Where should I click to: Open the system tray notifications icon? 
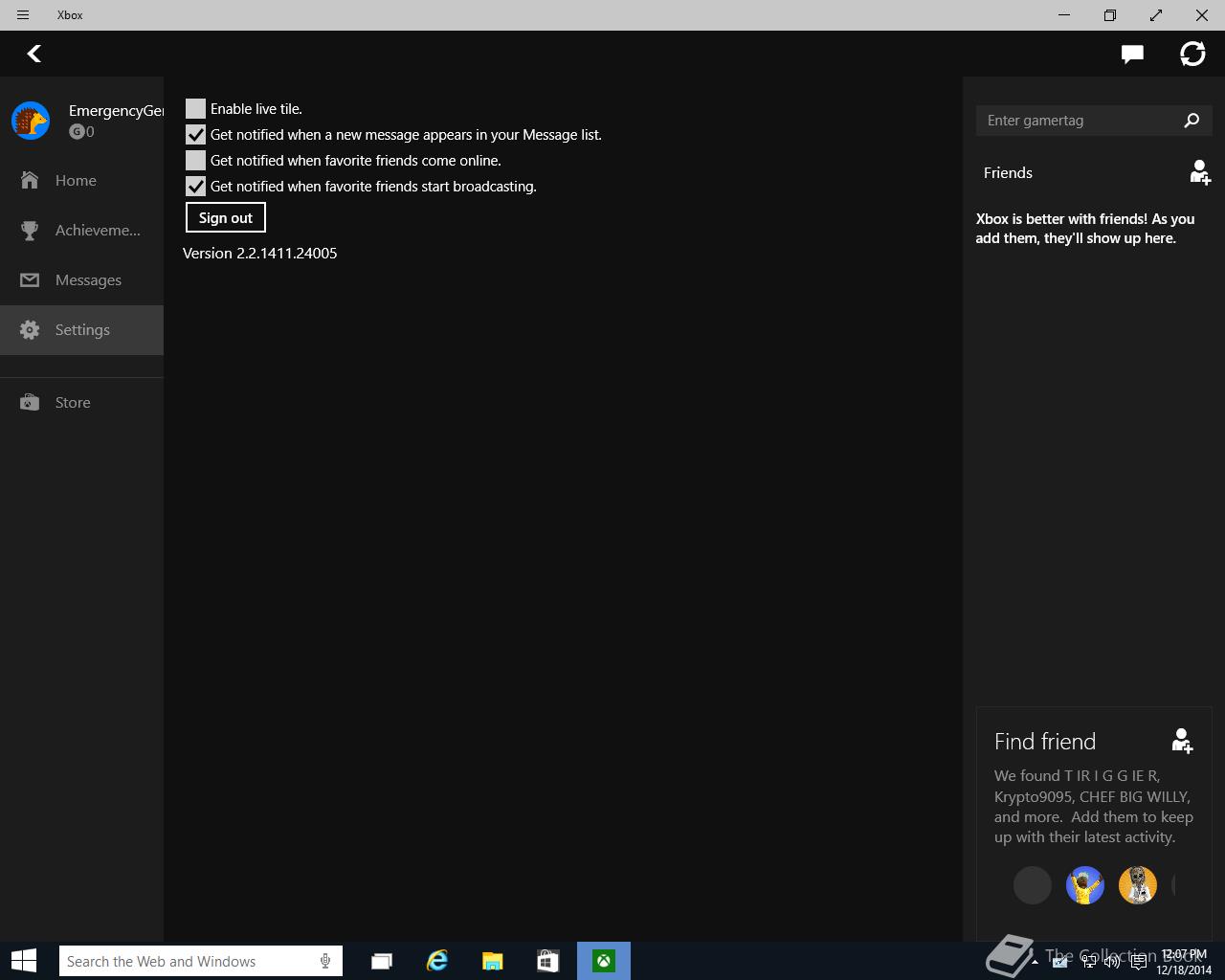pyautogui.click(x=1139, y=962)
